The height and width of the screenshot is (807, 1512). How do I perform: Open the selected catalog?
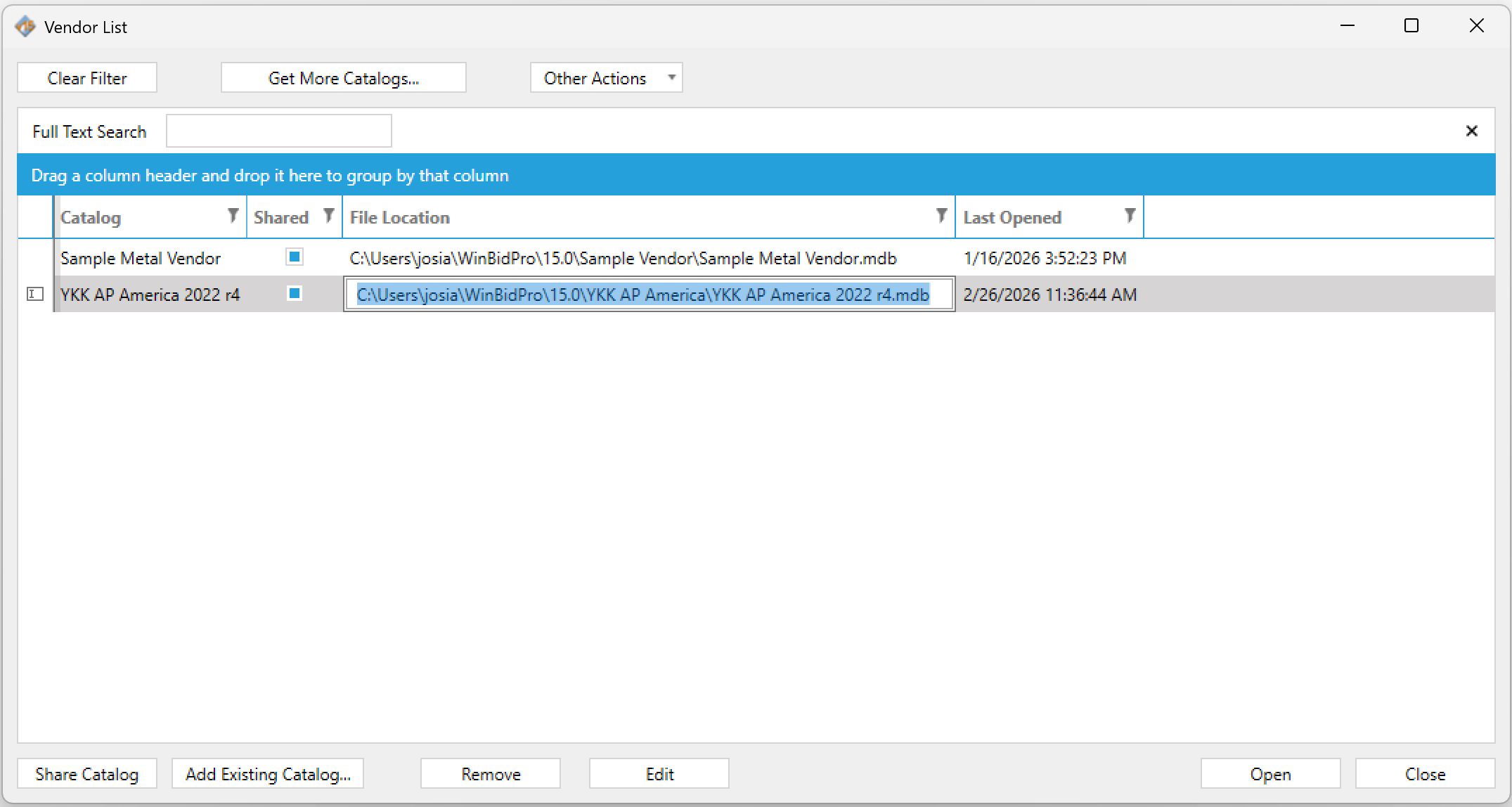click(x=1269, y=773)
